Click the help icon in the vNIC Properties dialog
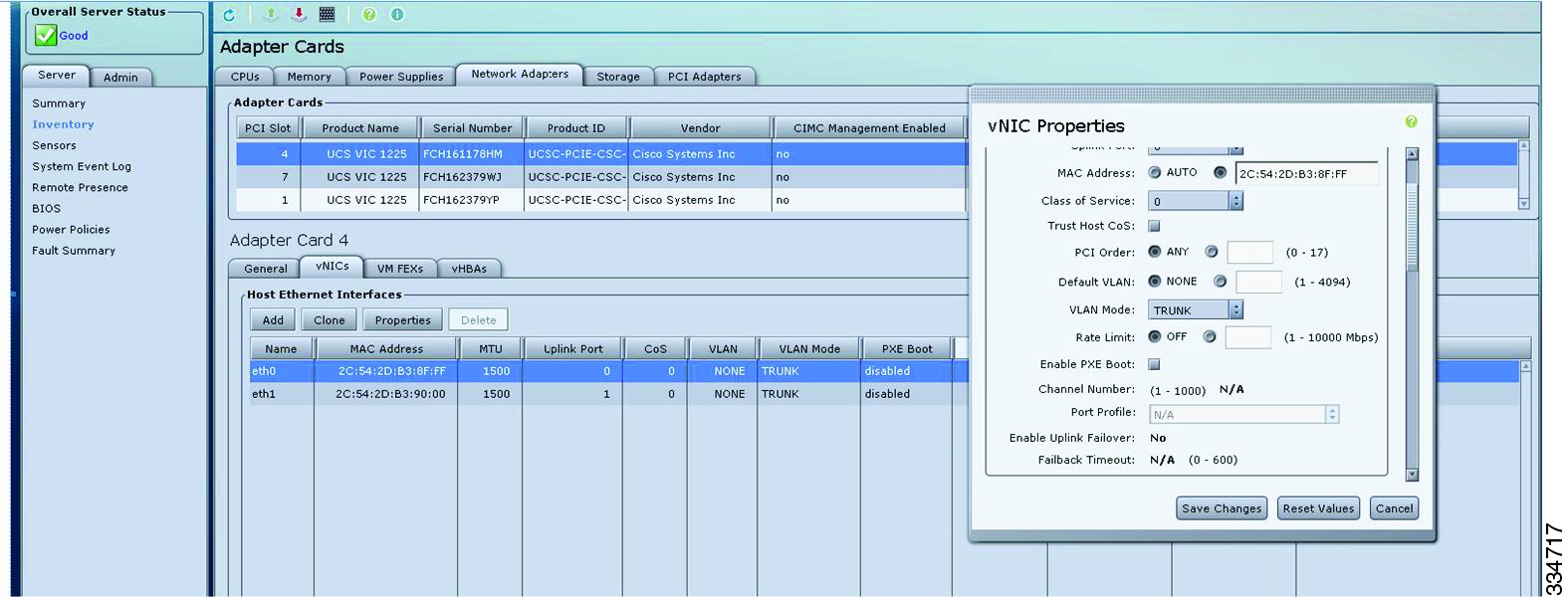The image size is (1568, 597). pos(1411,121)
